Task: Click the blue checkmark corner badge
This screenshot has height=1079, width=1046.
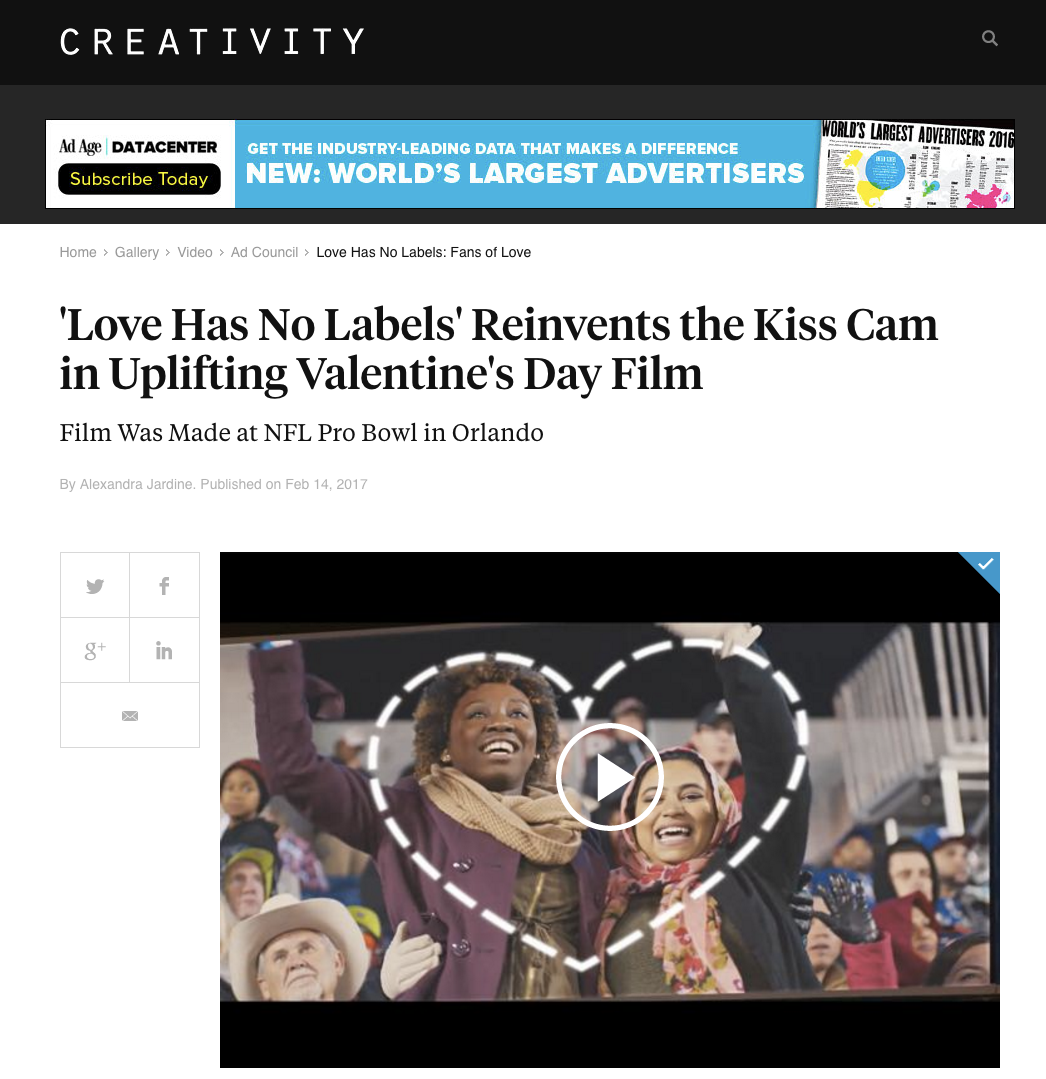Action: 984,566
